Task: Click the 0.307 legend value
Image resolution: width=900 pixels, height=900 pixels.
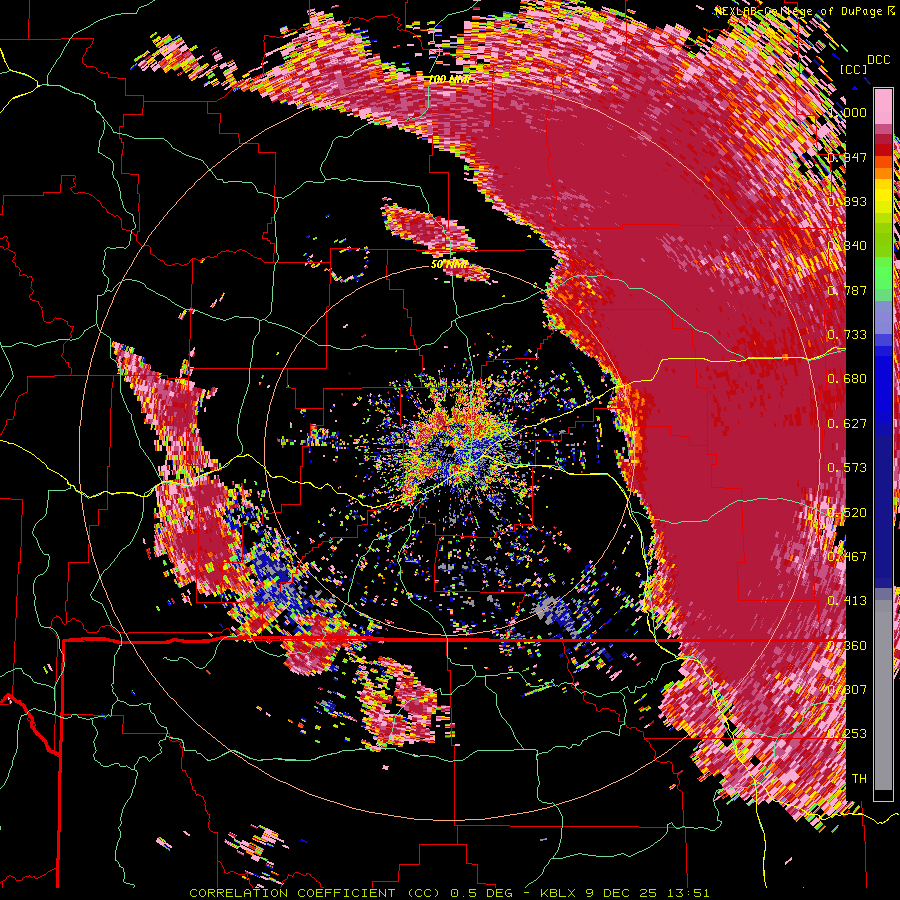Action: [847, 690]
